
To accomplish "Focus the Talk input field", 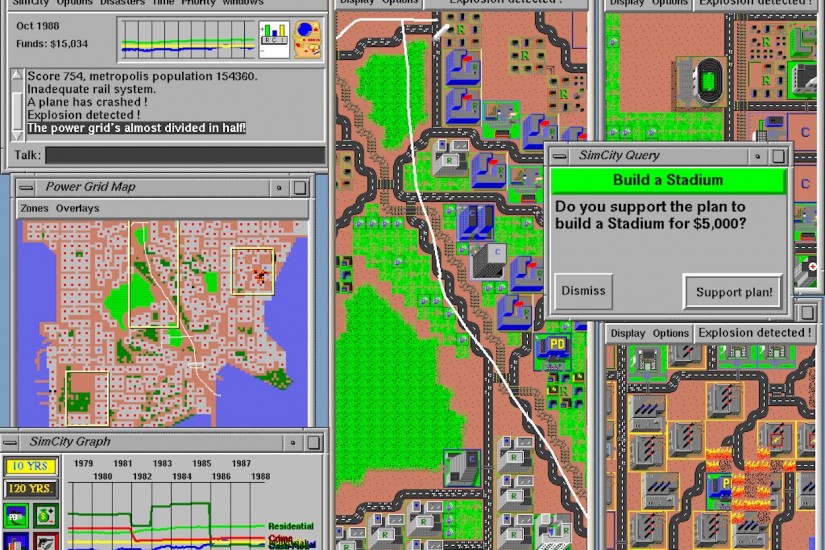I will (185, 155).
